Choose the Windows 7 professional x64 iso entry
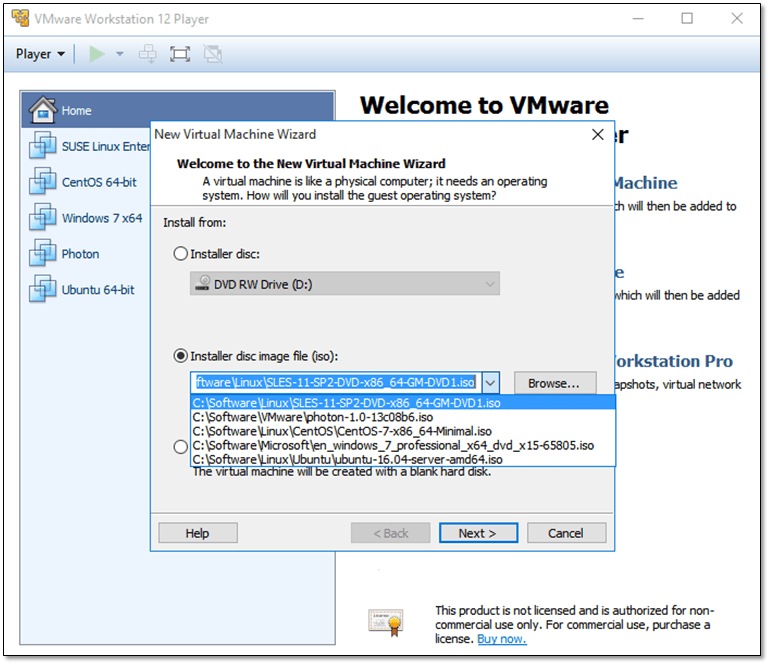This screenshot has width=770, height=665. 403,445
